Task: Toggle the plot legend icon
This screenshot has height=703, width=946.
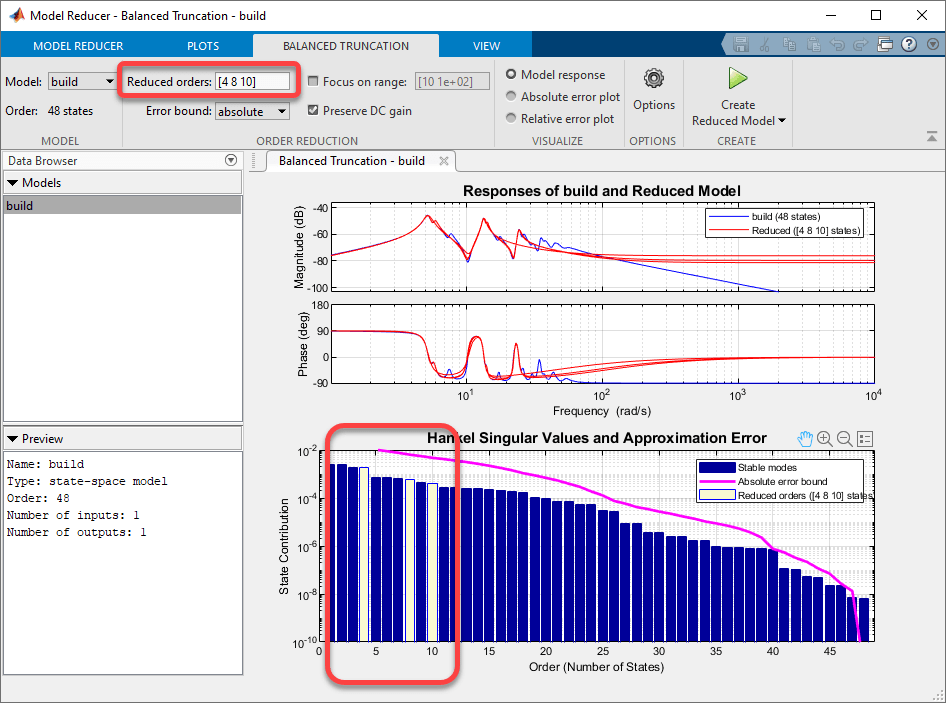Action: tap(865, 439)
